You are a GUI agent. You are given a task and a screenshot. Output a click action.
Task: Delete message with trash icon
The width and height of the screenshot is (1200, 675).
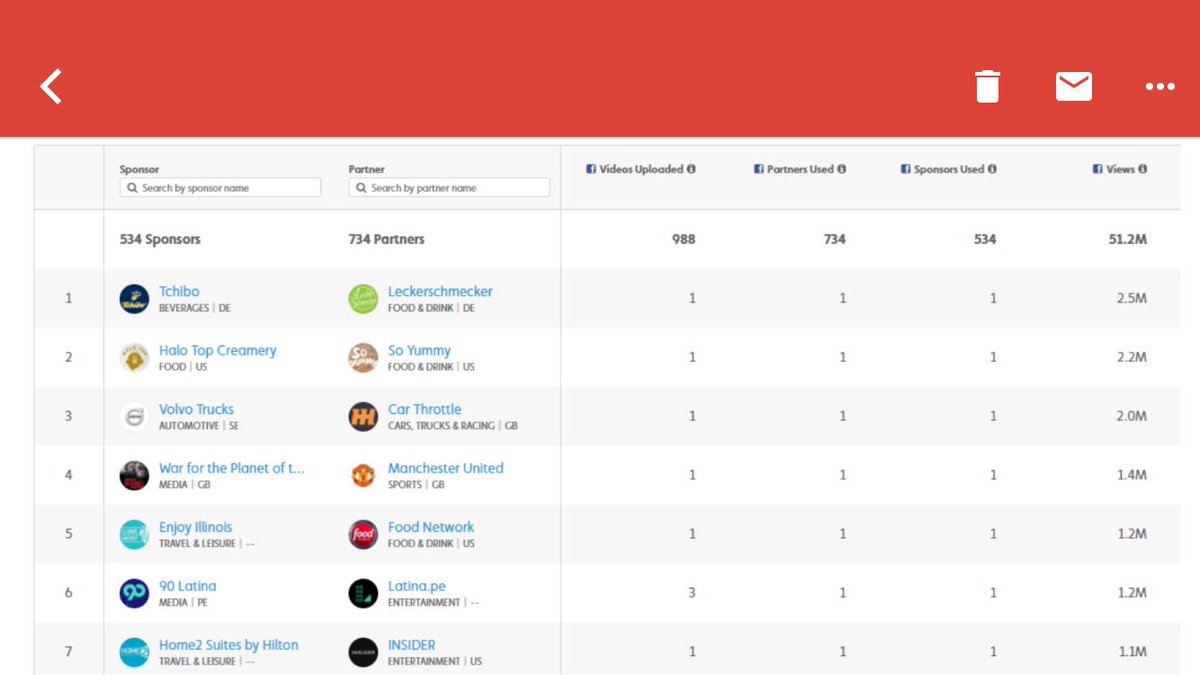coord(987,86)
